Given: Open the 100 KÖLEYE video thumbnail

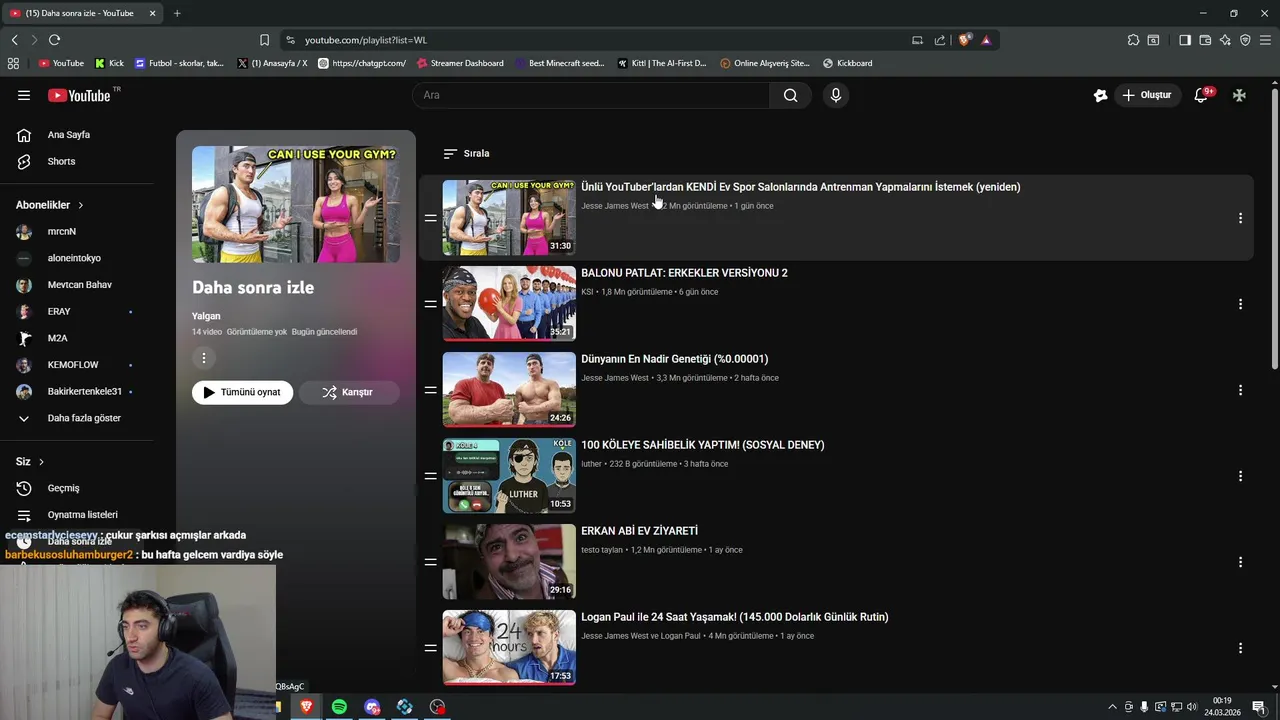Looking at the screenshot, I should click(x=509, y=476).
